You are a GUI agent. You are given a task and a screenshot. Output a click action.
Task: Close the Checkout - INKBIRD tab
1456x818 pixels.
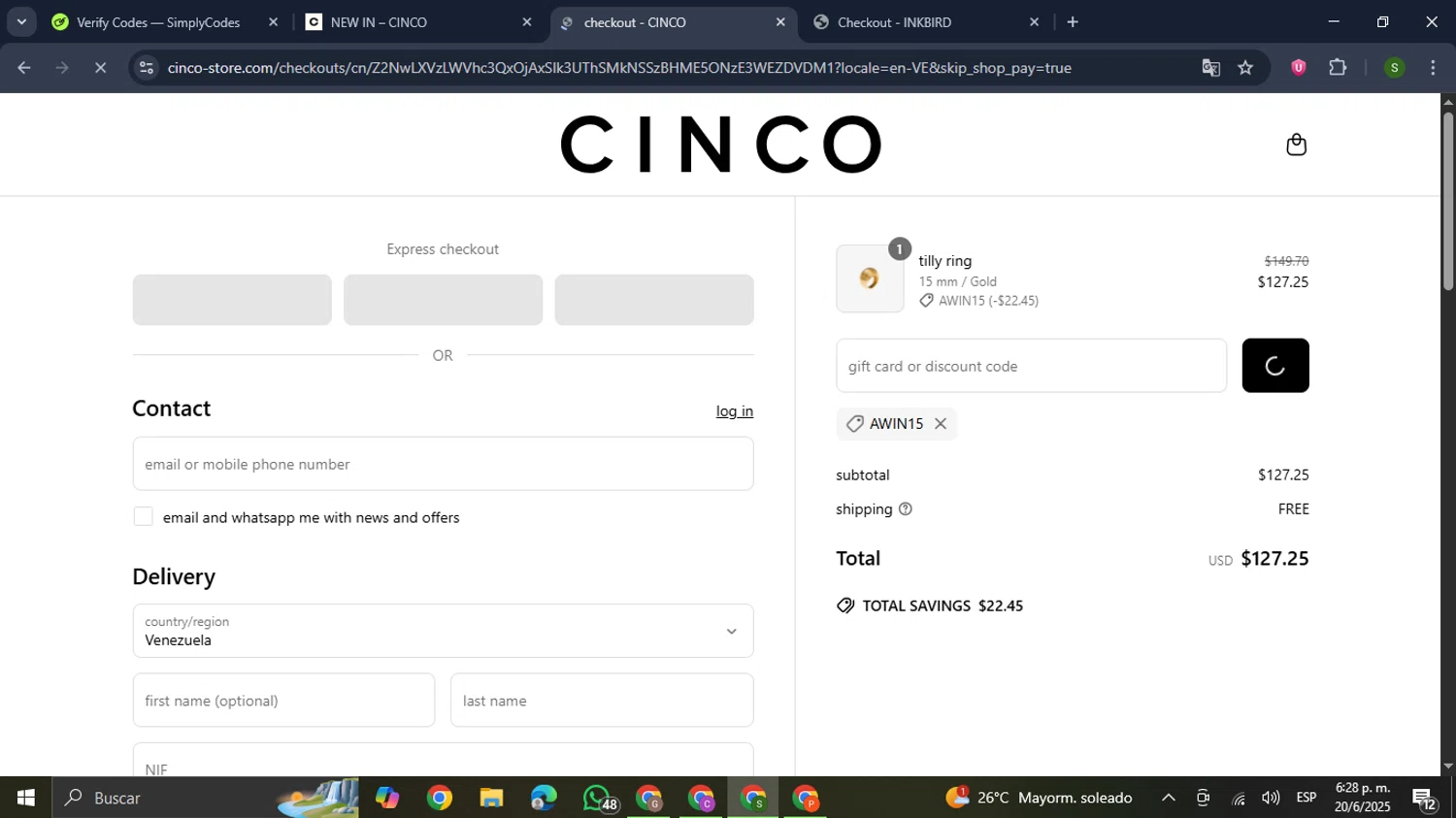1034,22
